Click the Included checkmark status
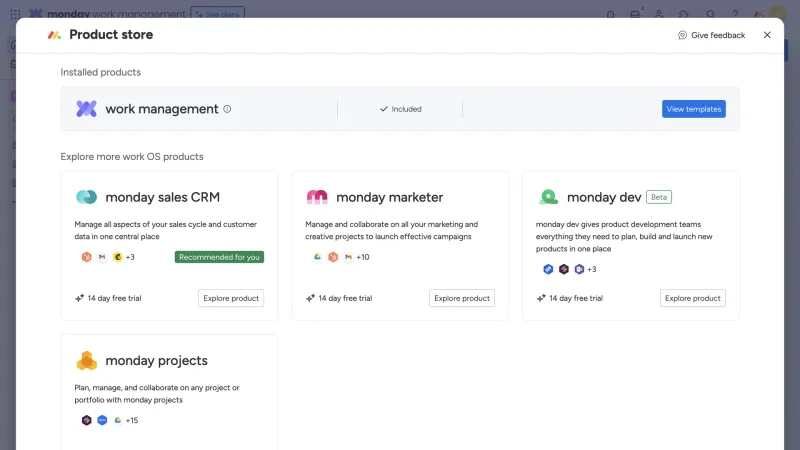800x450 pixels. pos(401,109)
